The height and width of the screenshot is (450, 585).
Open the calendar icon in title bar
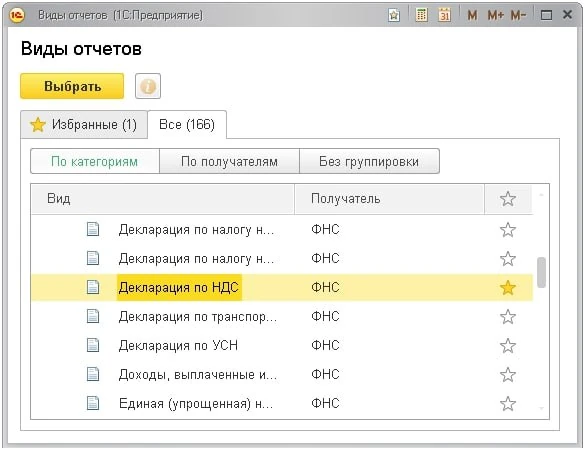(x=444, y=15)
